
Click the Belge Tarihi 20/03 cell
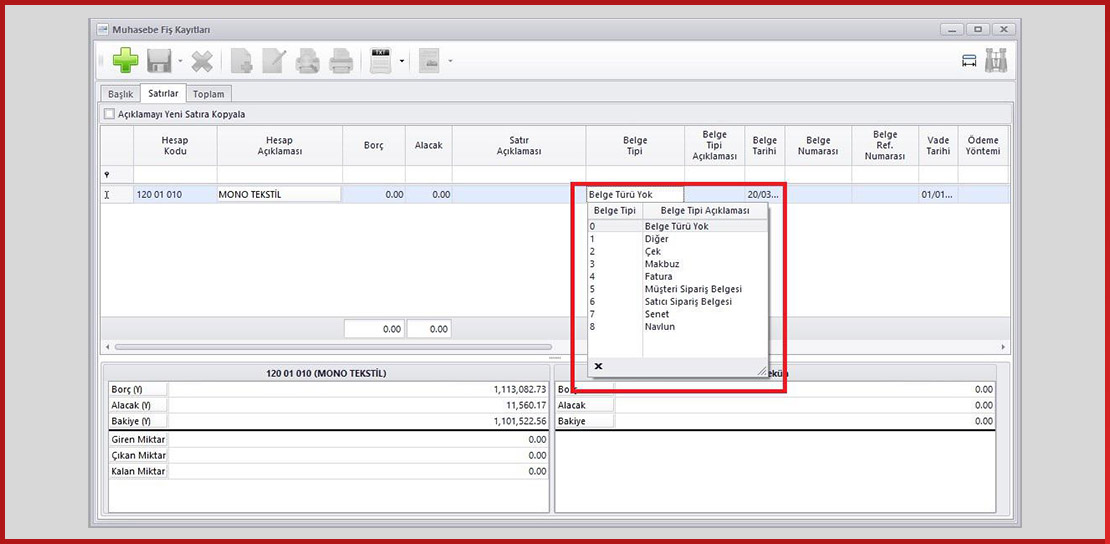click(x=765, y=194)
